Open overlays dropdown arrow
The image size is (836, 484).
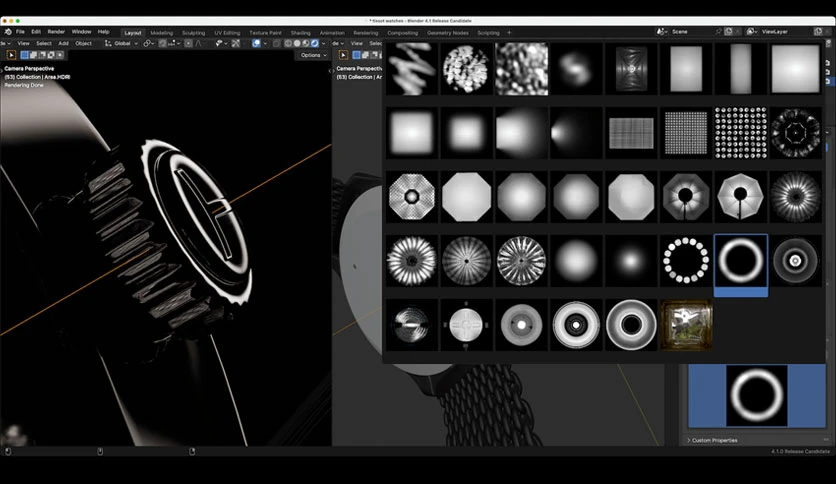(x=265, y=43)
